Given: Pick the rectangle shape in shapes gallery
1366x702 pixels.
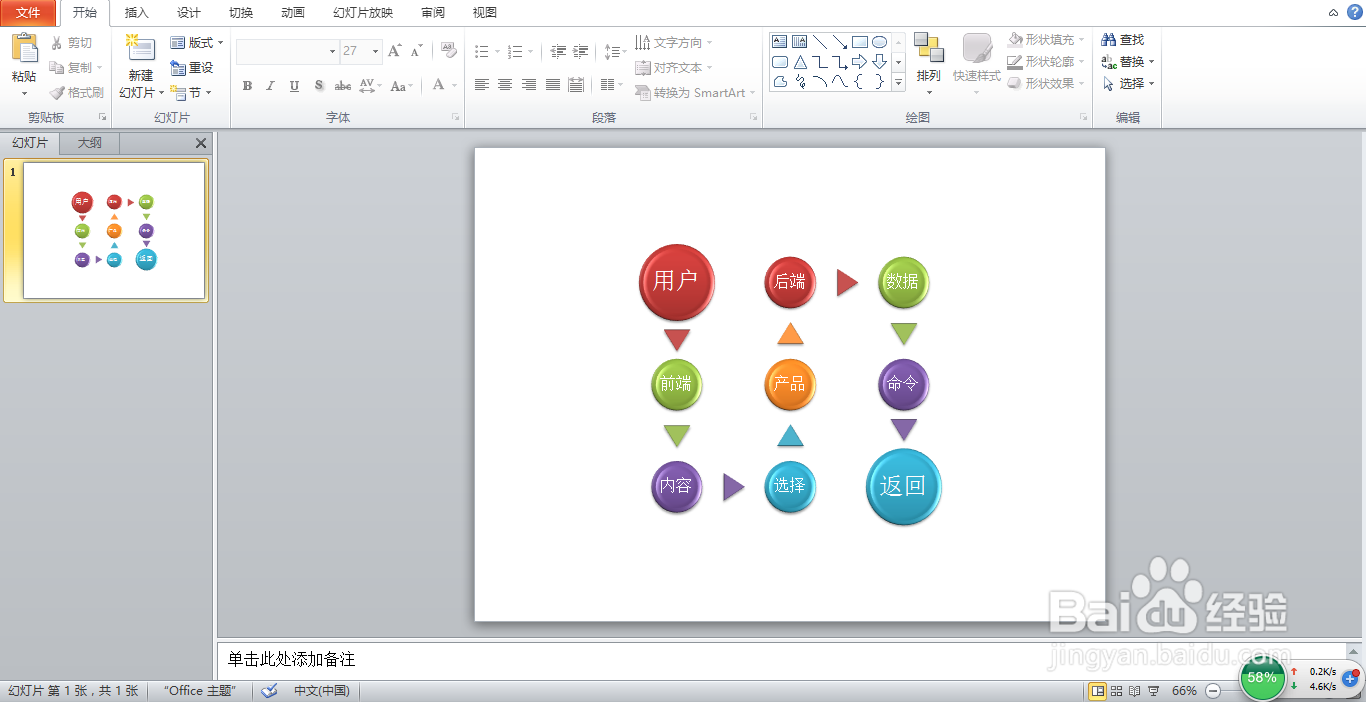Looking at the screenshot, I should pos(860,42).
